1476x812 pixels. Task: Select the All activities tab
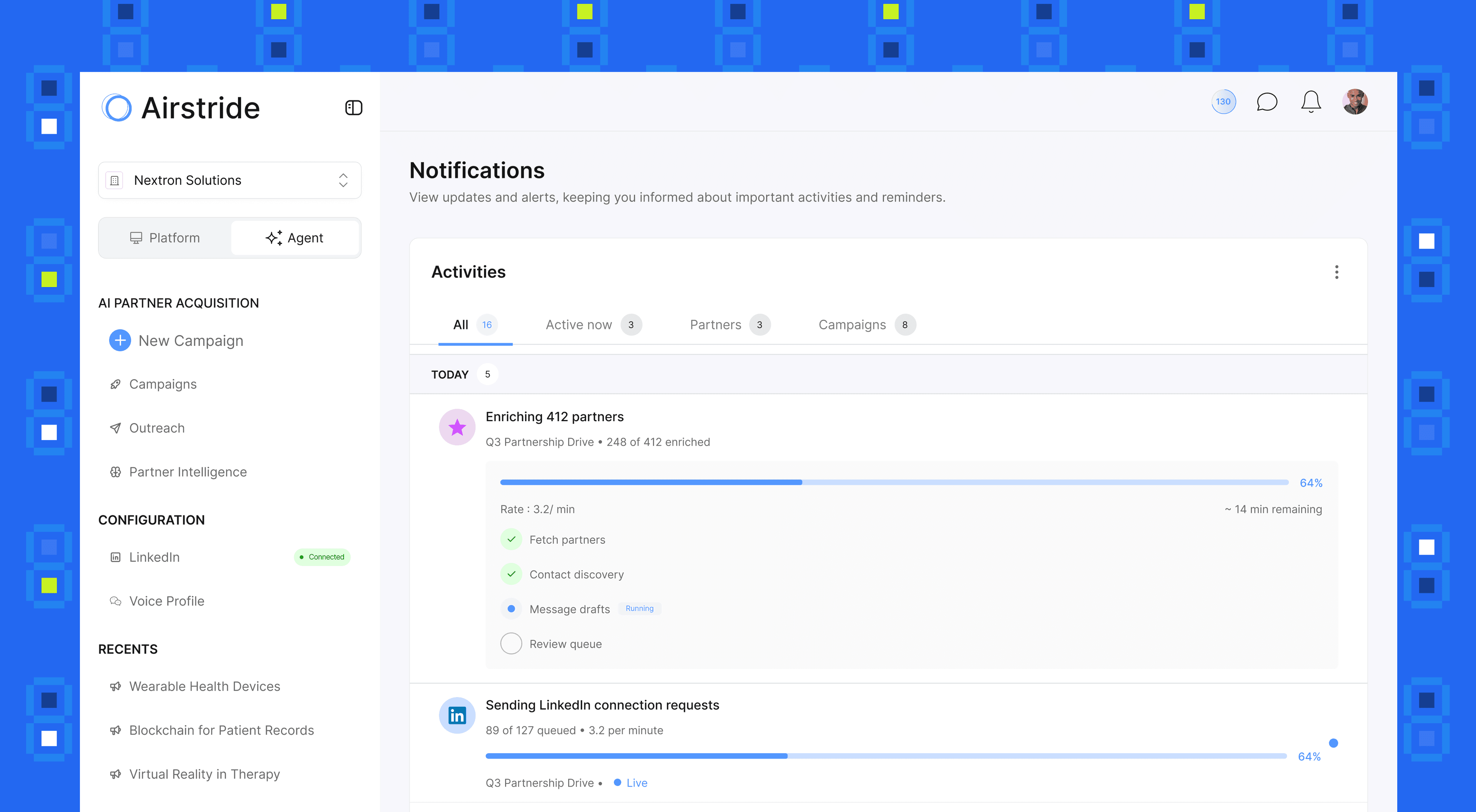click(475, 325)
